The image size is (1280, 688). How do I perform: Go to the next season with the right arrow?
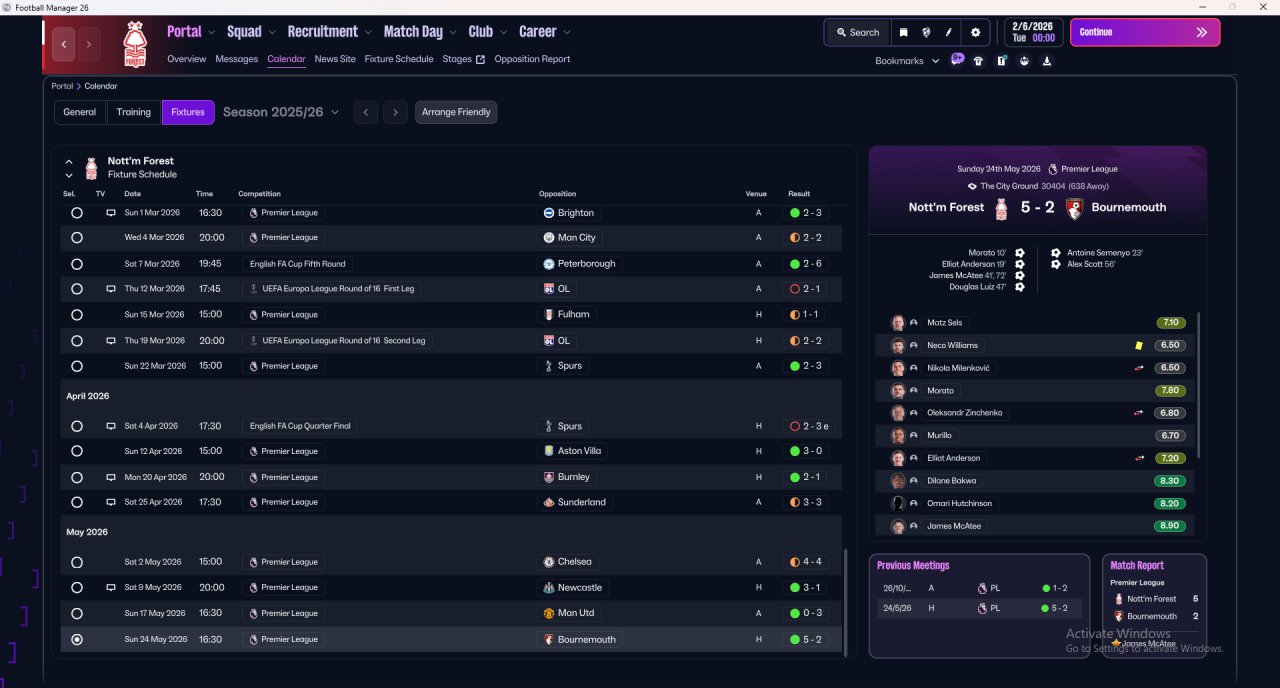pos(395,112)
